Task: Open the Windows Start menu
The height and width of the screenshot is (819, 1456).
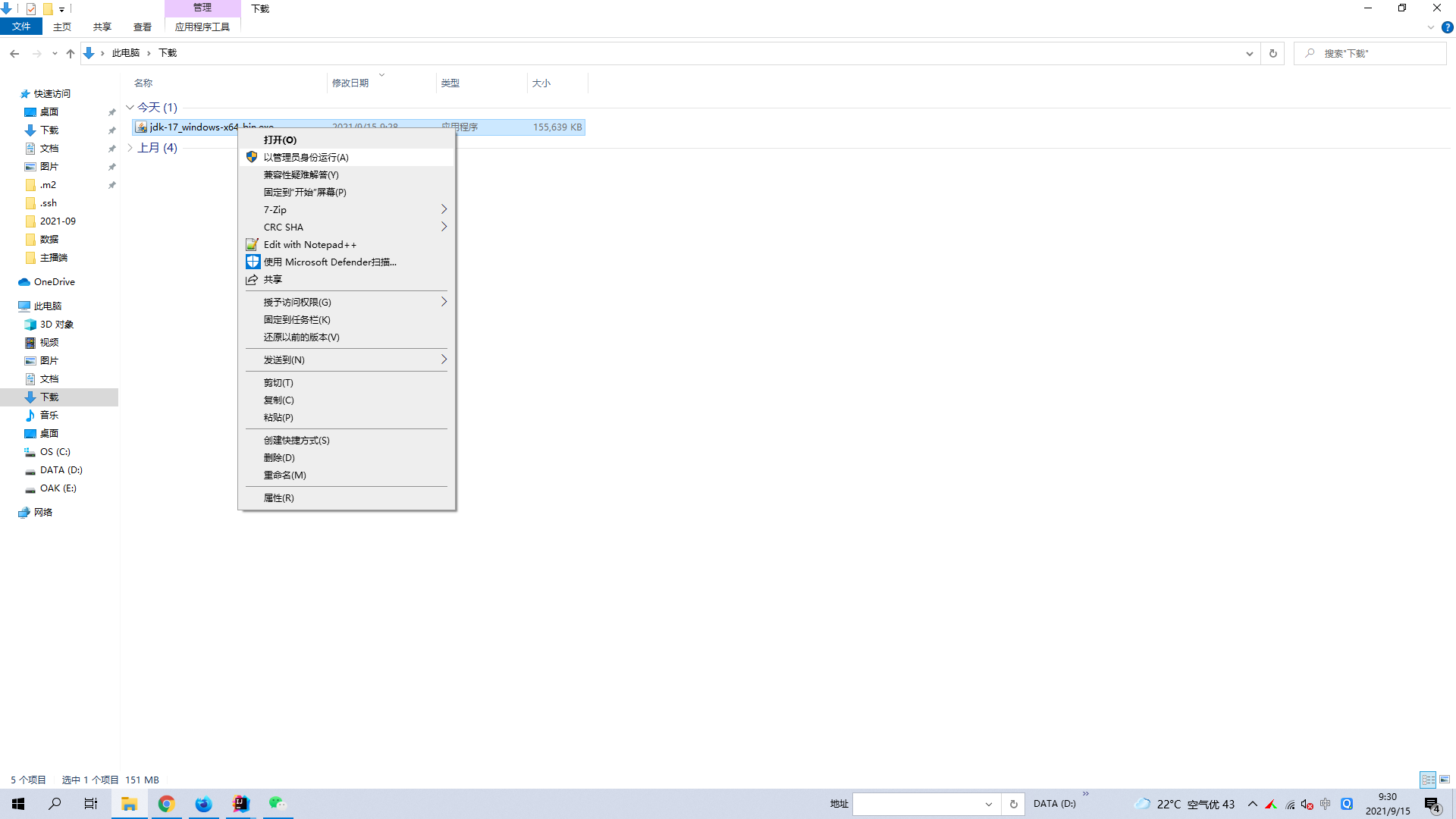Action: coord(18,804)
